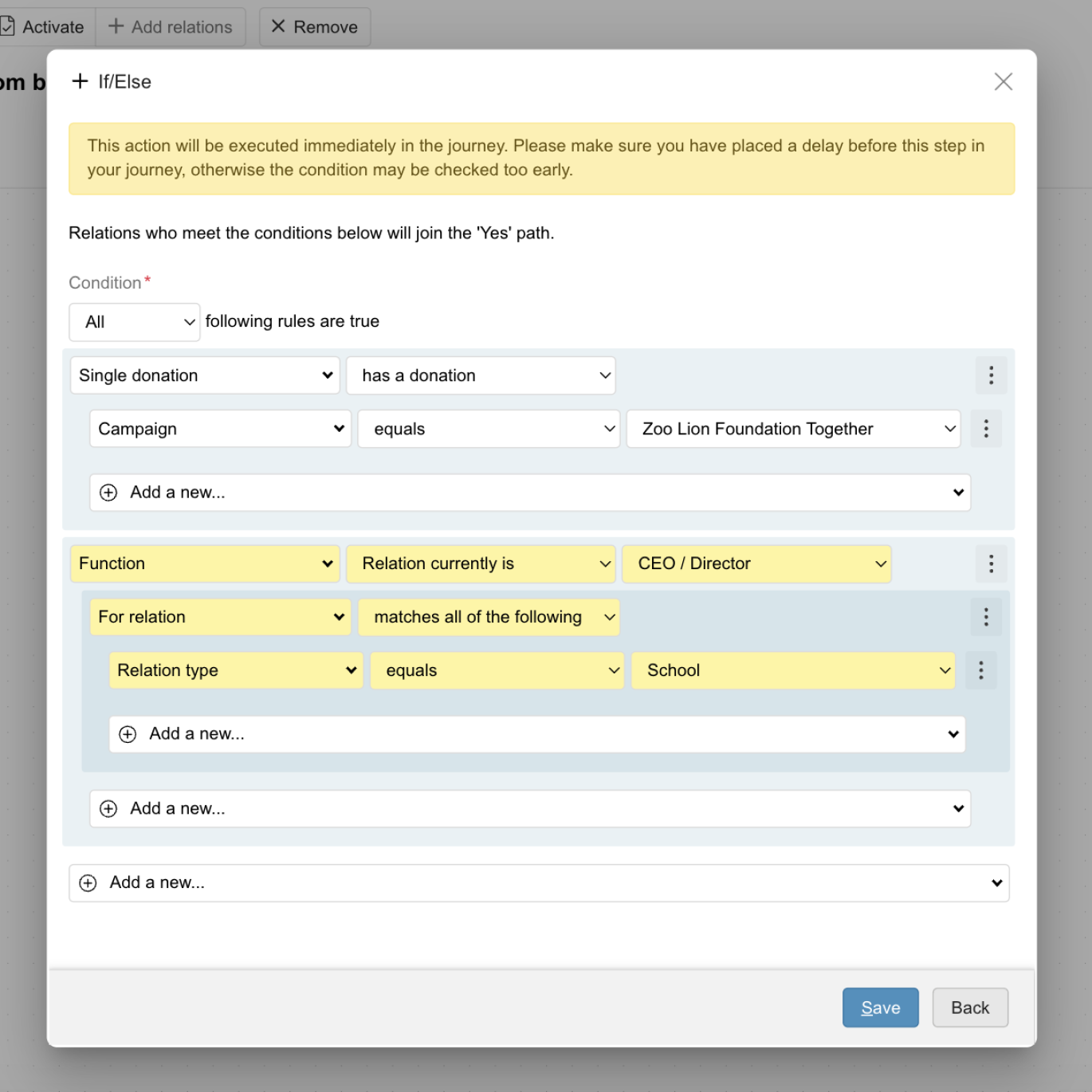Close the If/Else dialog with X icon
Screen dimensions: 1092x1092
pos(1004,81)
